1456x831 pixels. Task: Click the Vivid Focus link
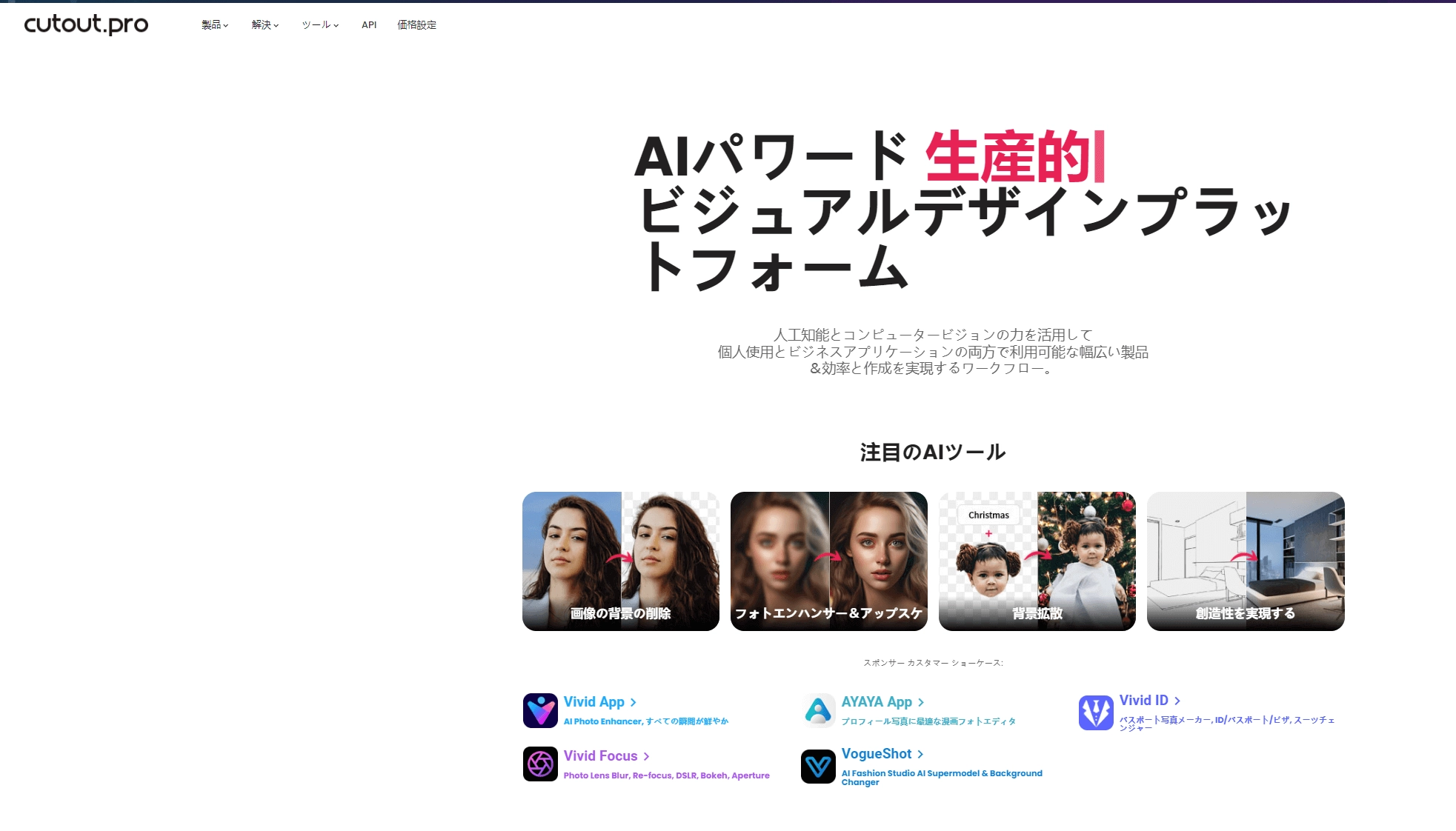point(600,755)
